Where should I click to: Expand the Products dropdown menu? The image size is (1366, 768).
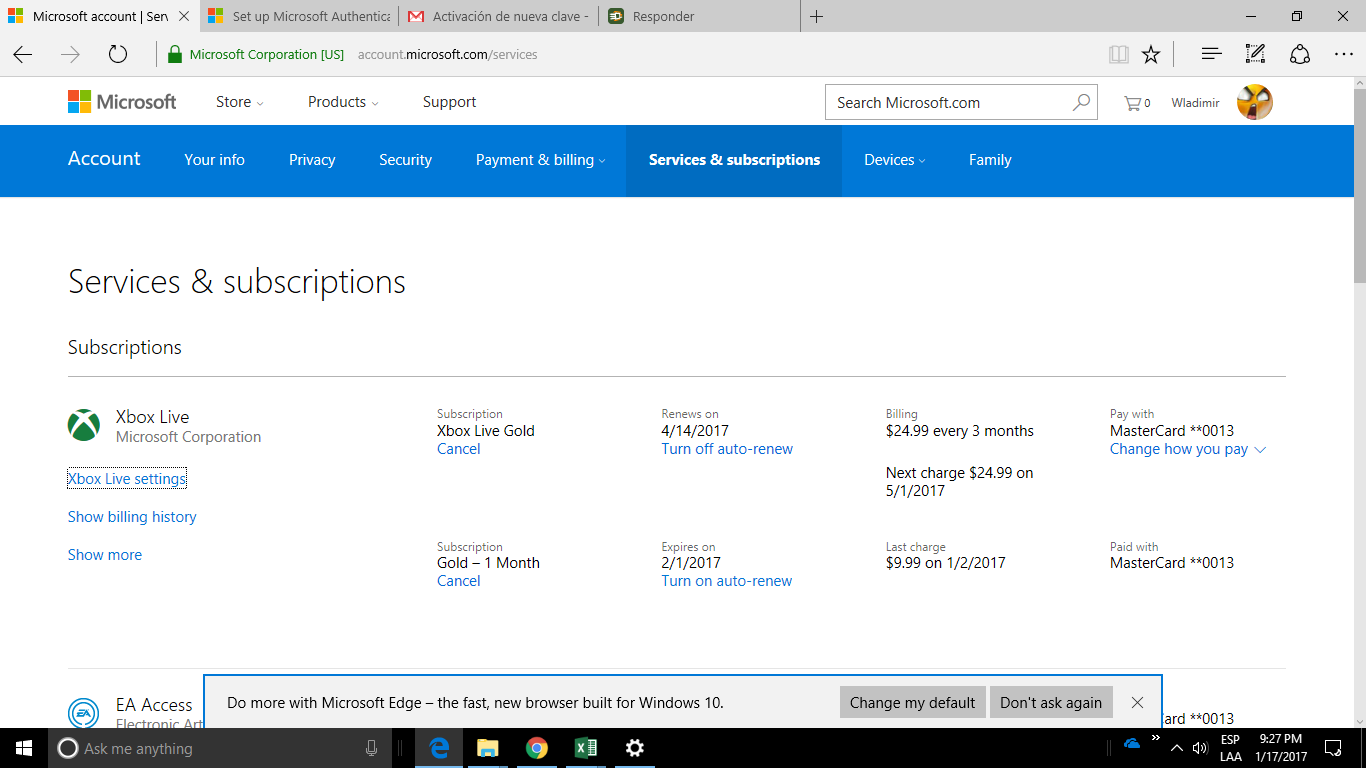343,102
